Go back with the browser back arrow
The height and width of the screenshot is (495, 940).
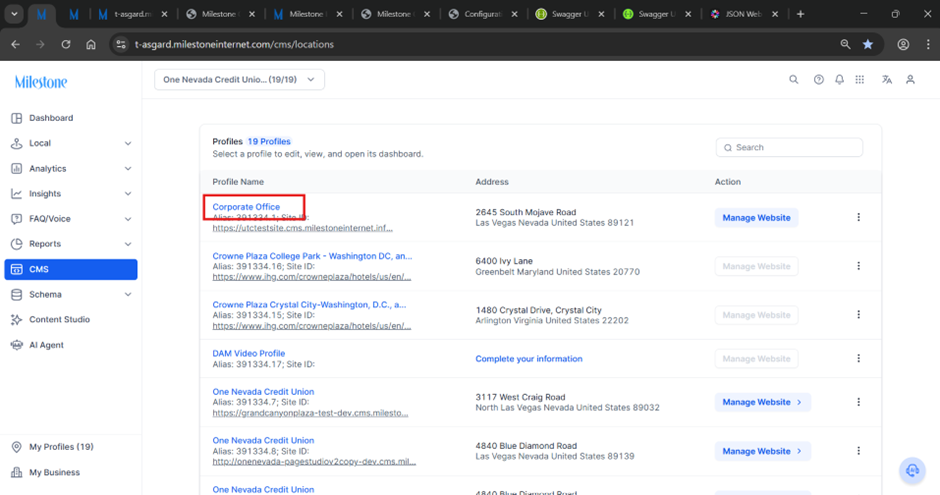pos(16,44)
